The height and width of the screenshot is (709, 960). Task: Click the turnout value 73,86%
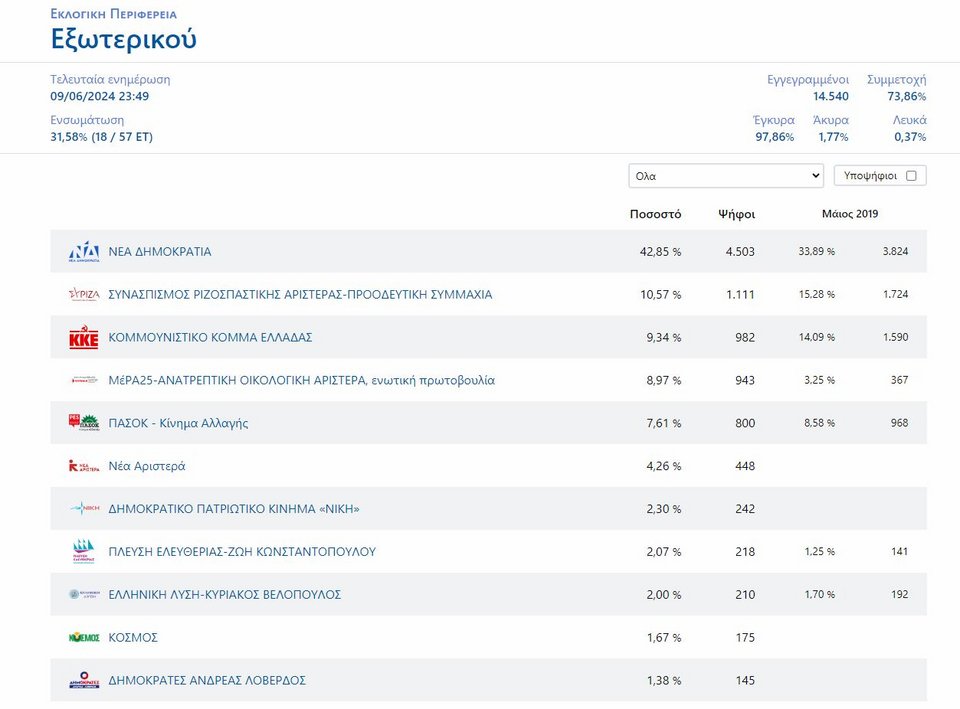tap(907, 96)
